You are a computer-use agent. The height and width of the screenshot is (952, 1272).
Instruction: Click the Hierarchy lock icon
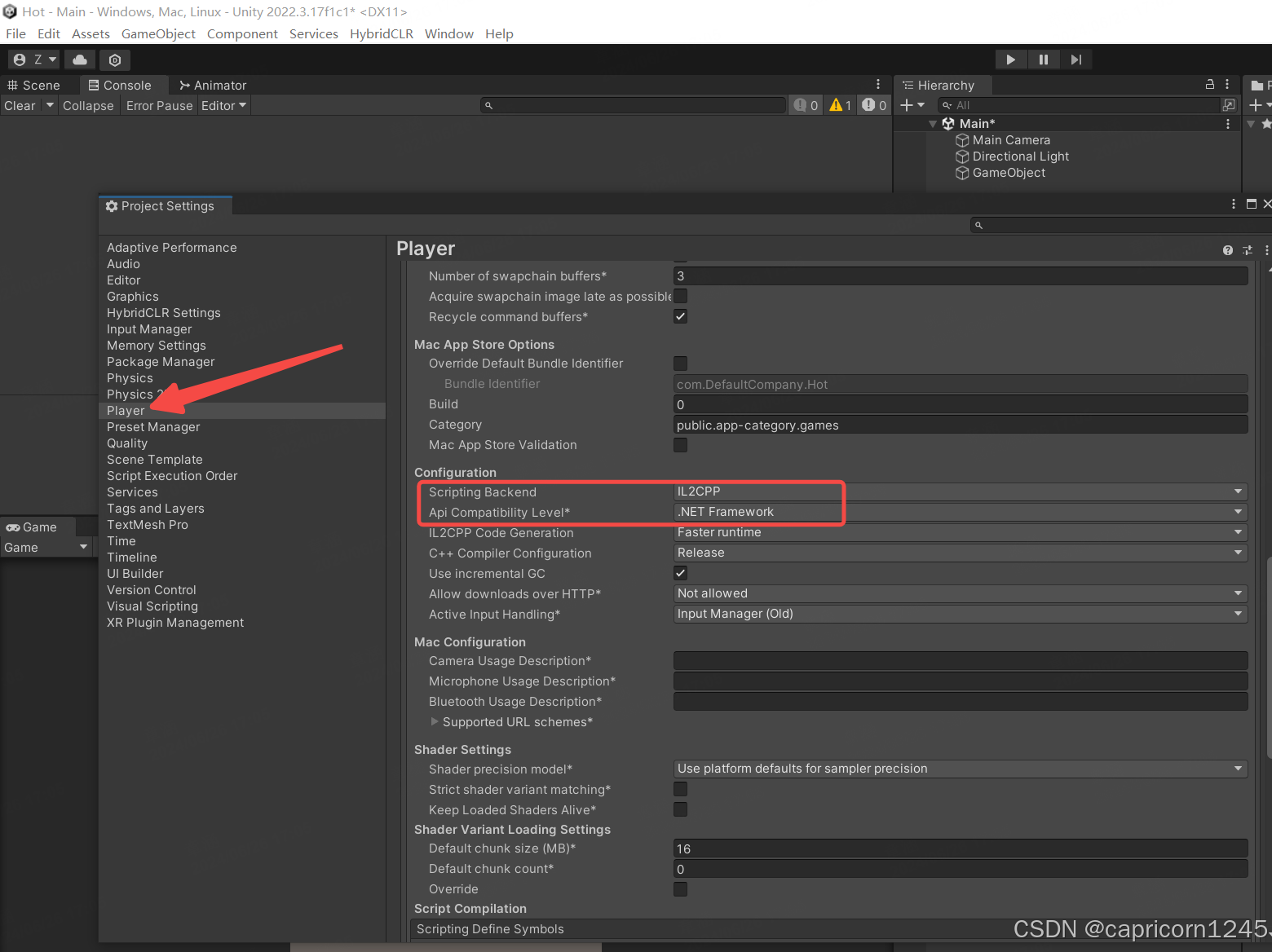click(x=1210, y=85)
